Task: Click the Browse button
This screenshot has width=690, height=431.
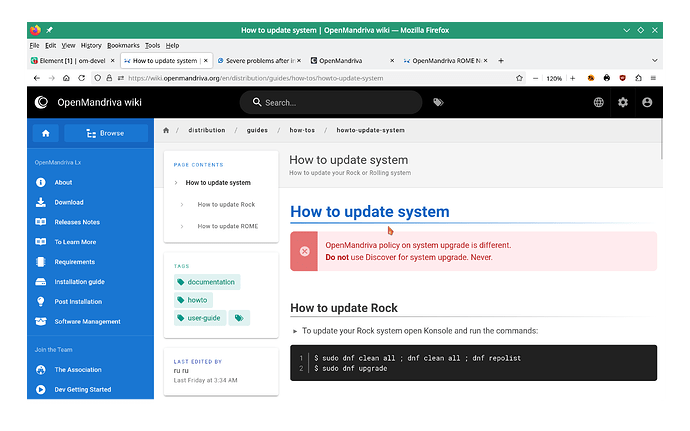Action: (x=106, y=133)
